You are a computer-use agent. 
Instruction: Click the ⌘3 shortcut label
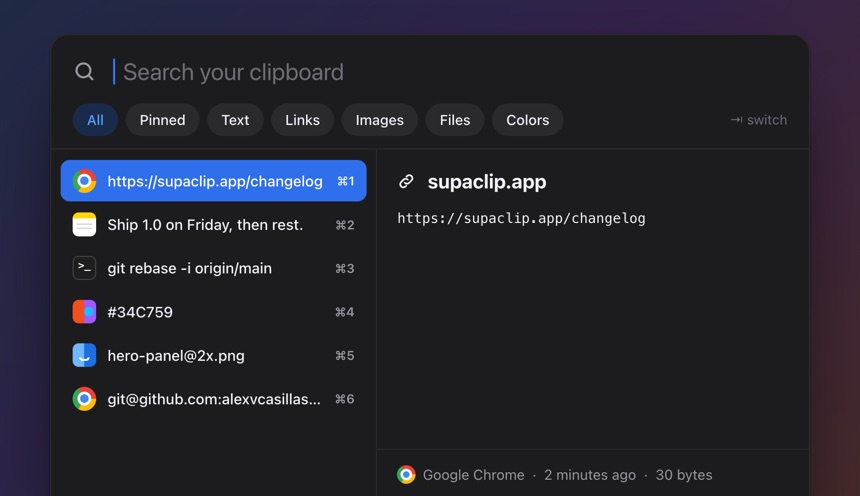[345, 268]
